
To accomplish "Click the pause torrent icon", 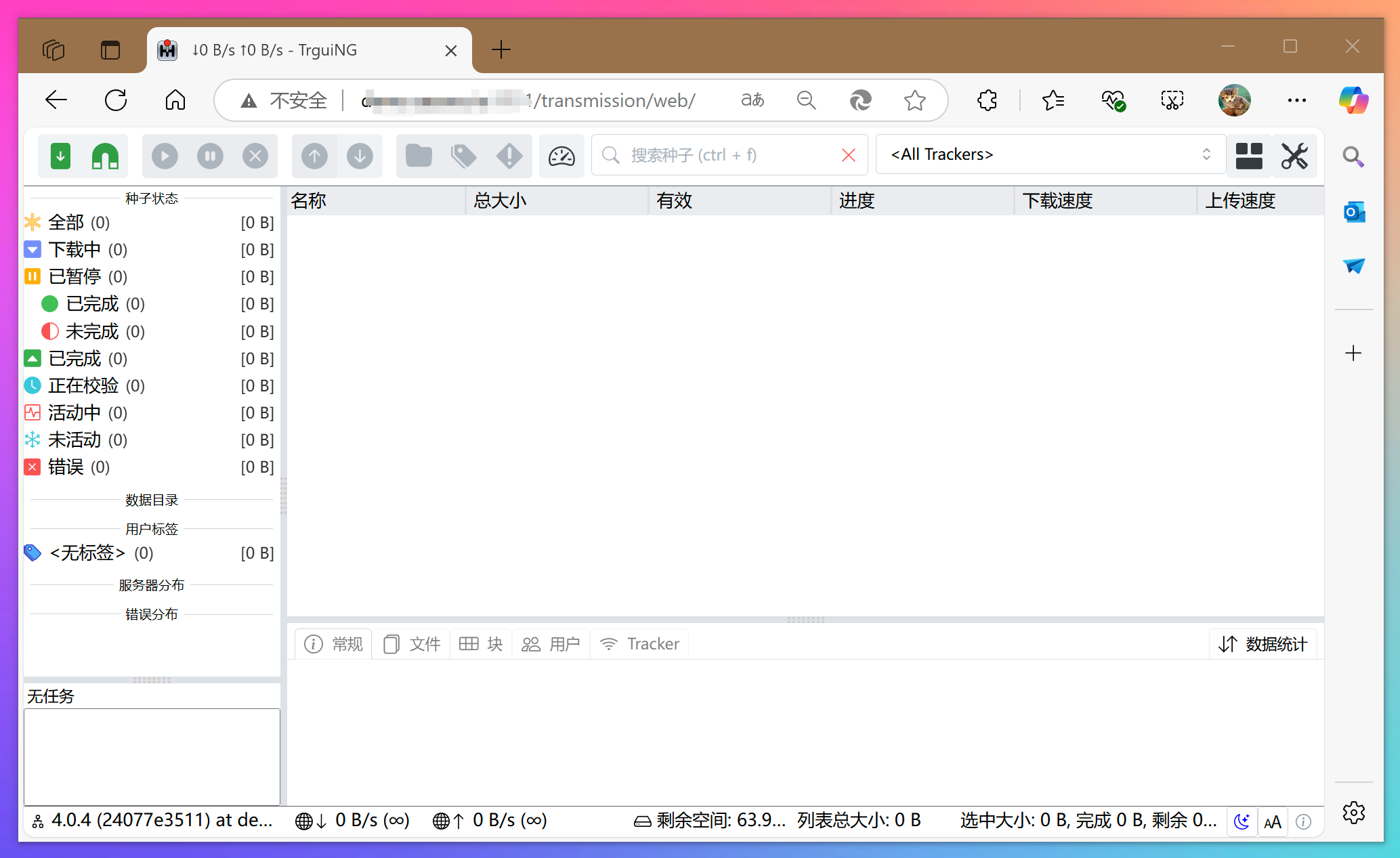I will [210, 155].
